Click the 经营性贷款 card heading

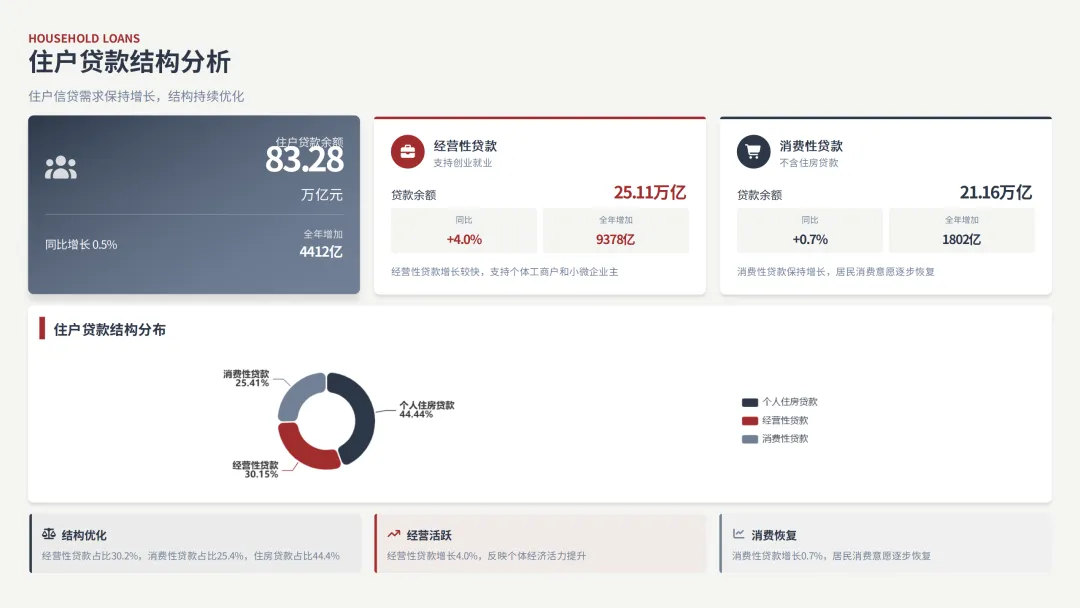465,146
